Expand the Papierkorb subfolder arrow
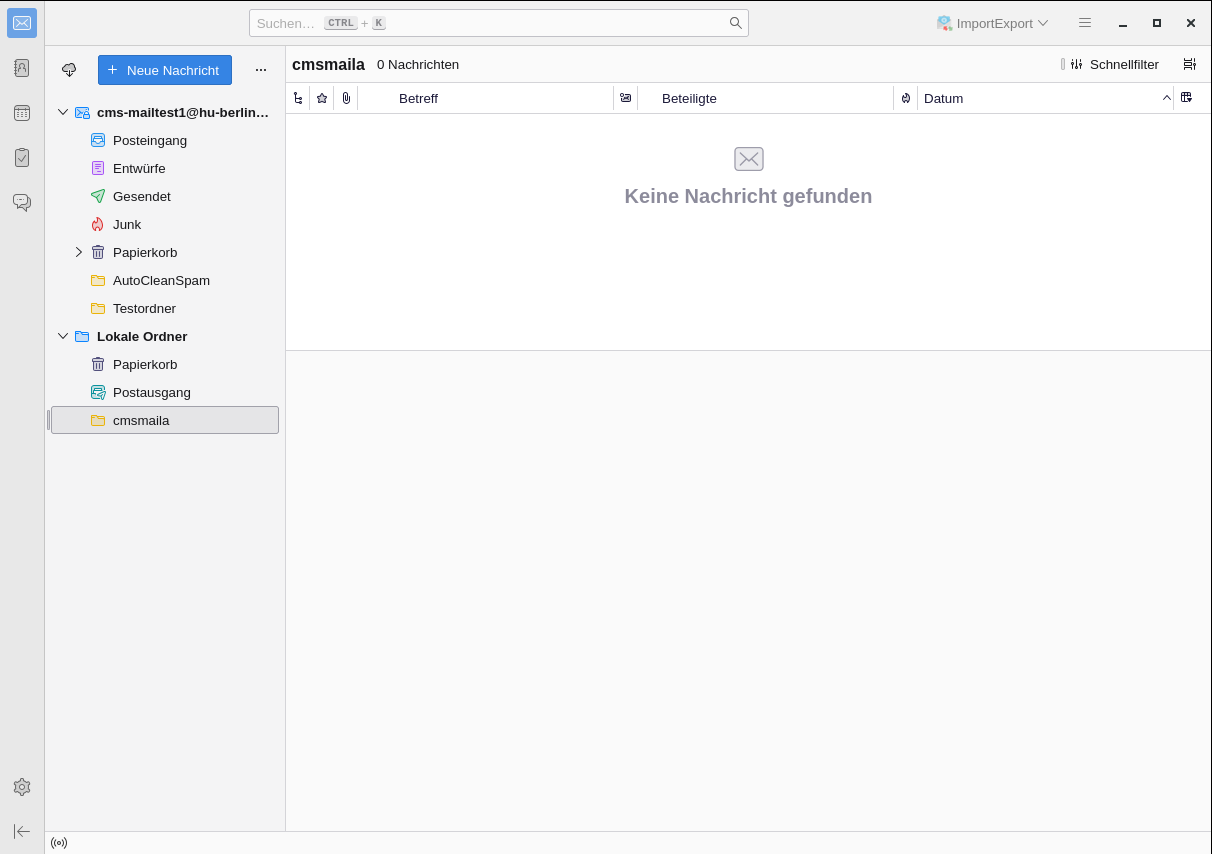 click(79, 252)
